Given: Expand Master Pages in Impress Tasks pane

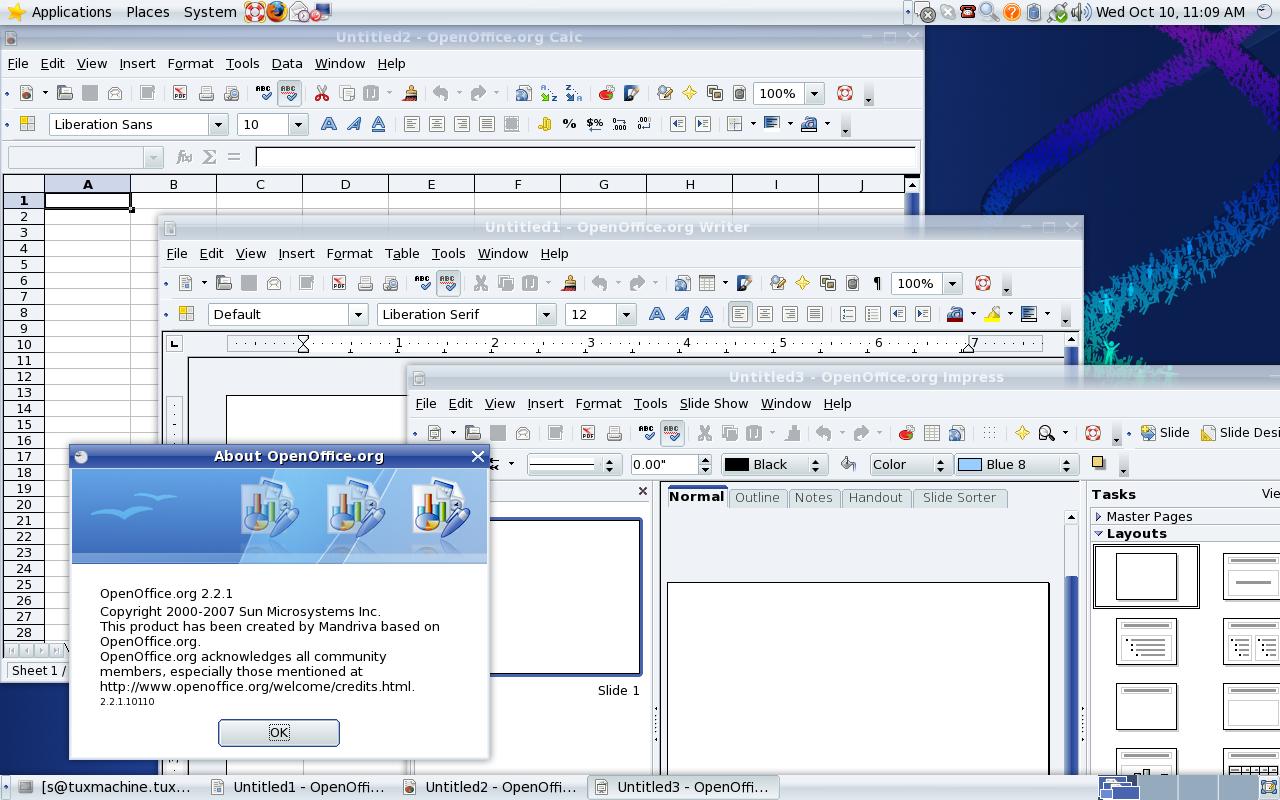Looking at the screenshot, I should (1099, 516).
